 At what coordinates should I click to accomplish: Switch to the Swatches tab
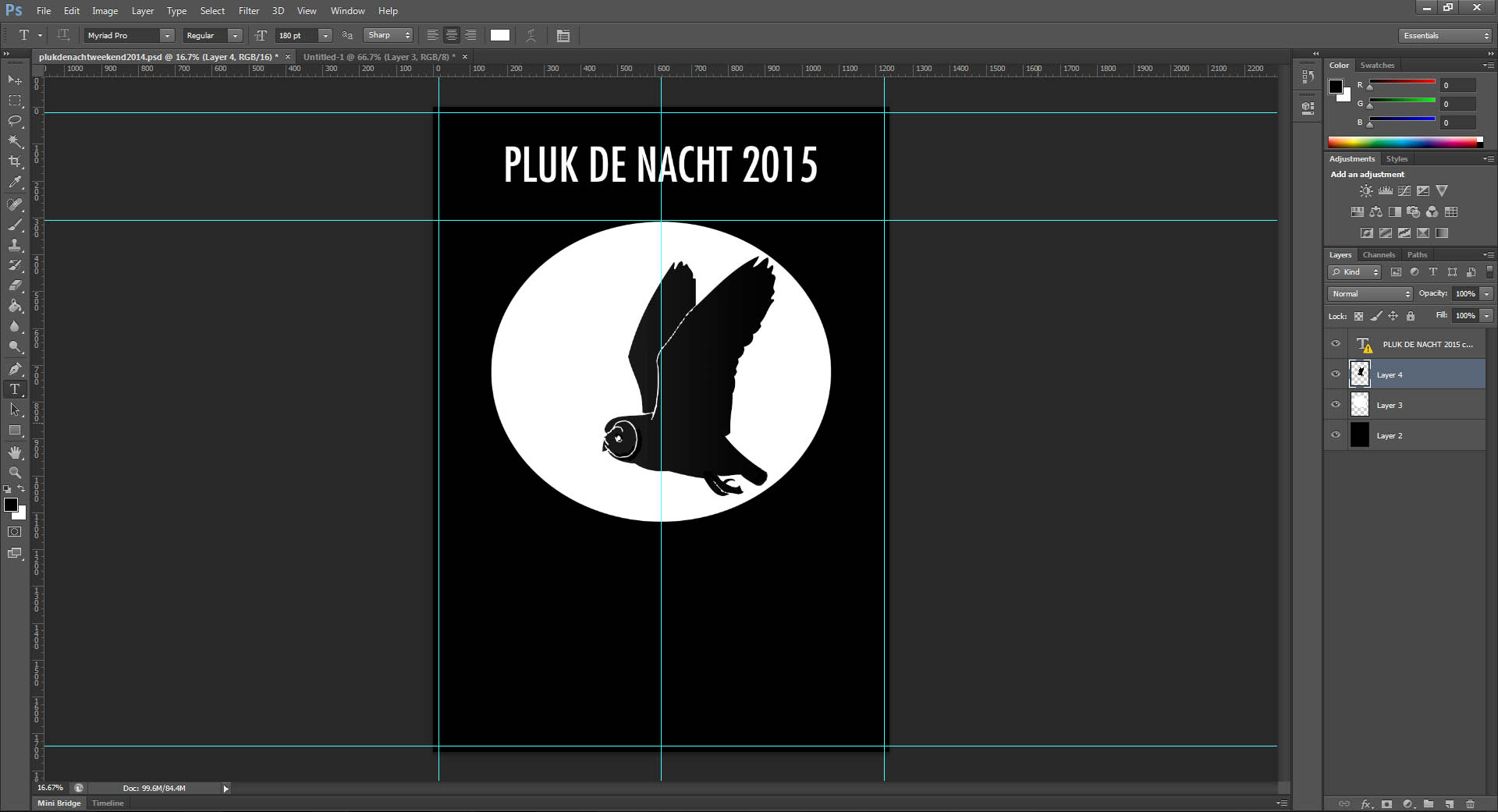point(1377,65)
